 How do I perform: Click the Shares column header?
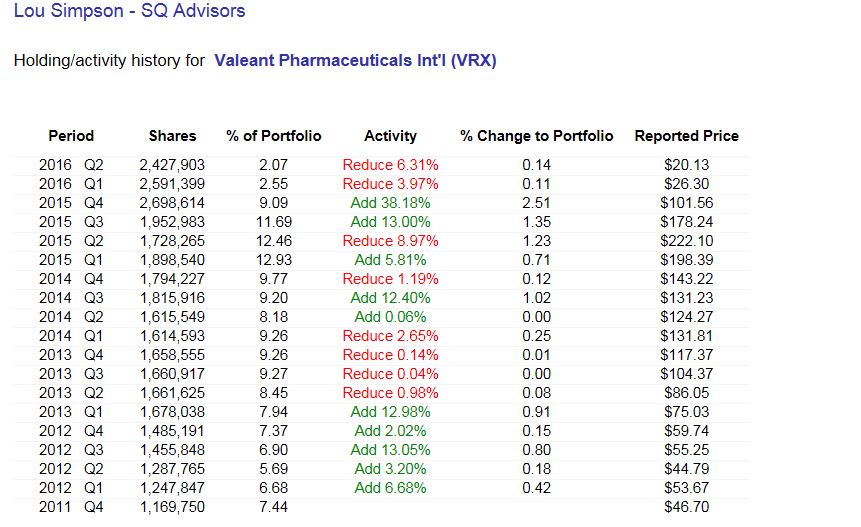[x=172, y=136]
